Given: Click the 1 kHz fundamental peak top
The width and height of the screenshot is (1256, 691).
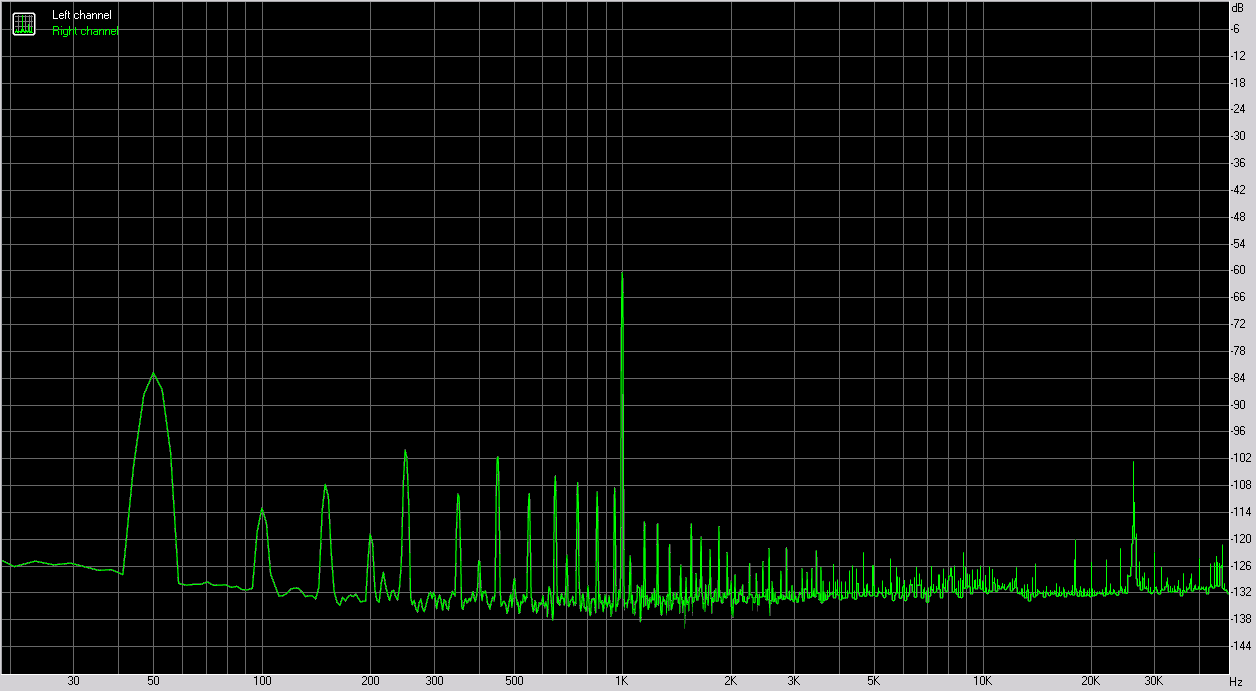Looking at the screenshot, I should 622,273.
